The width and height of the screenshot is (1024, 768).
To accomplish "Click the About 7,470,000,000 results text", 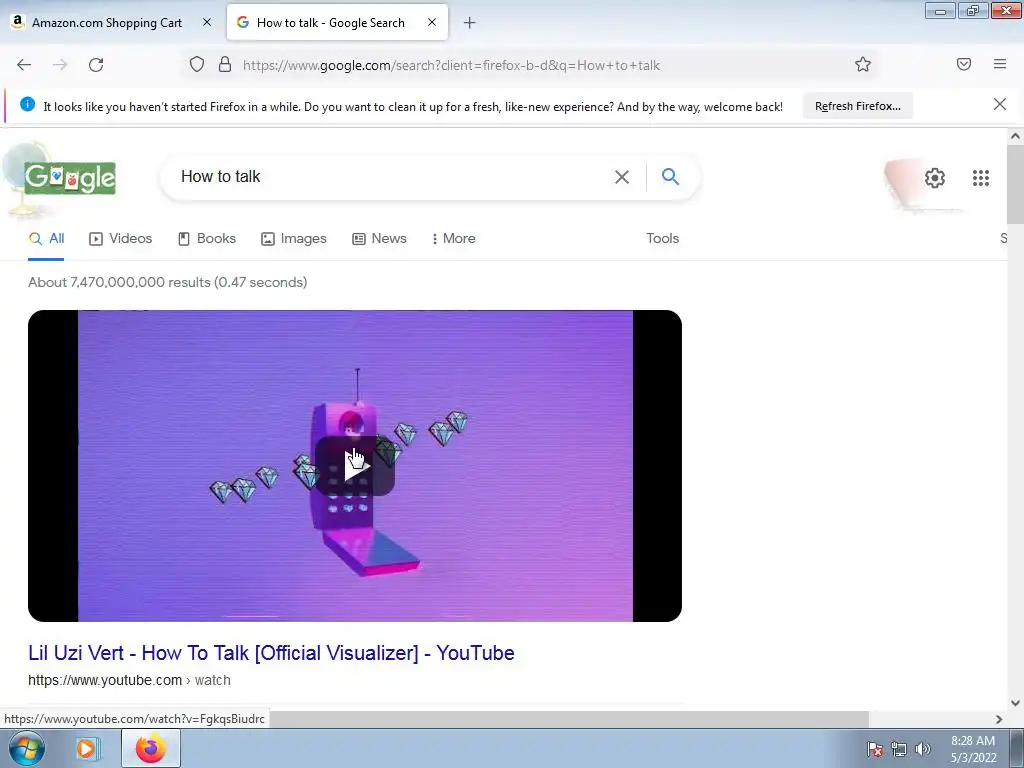I will pyautogui.click(x=167, y=282).
